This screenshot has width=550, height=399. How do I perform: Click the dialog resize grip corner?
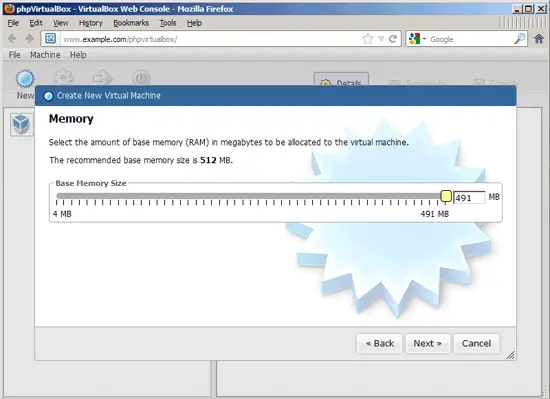[511, 355]
